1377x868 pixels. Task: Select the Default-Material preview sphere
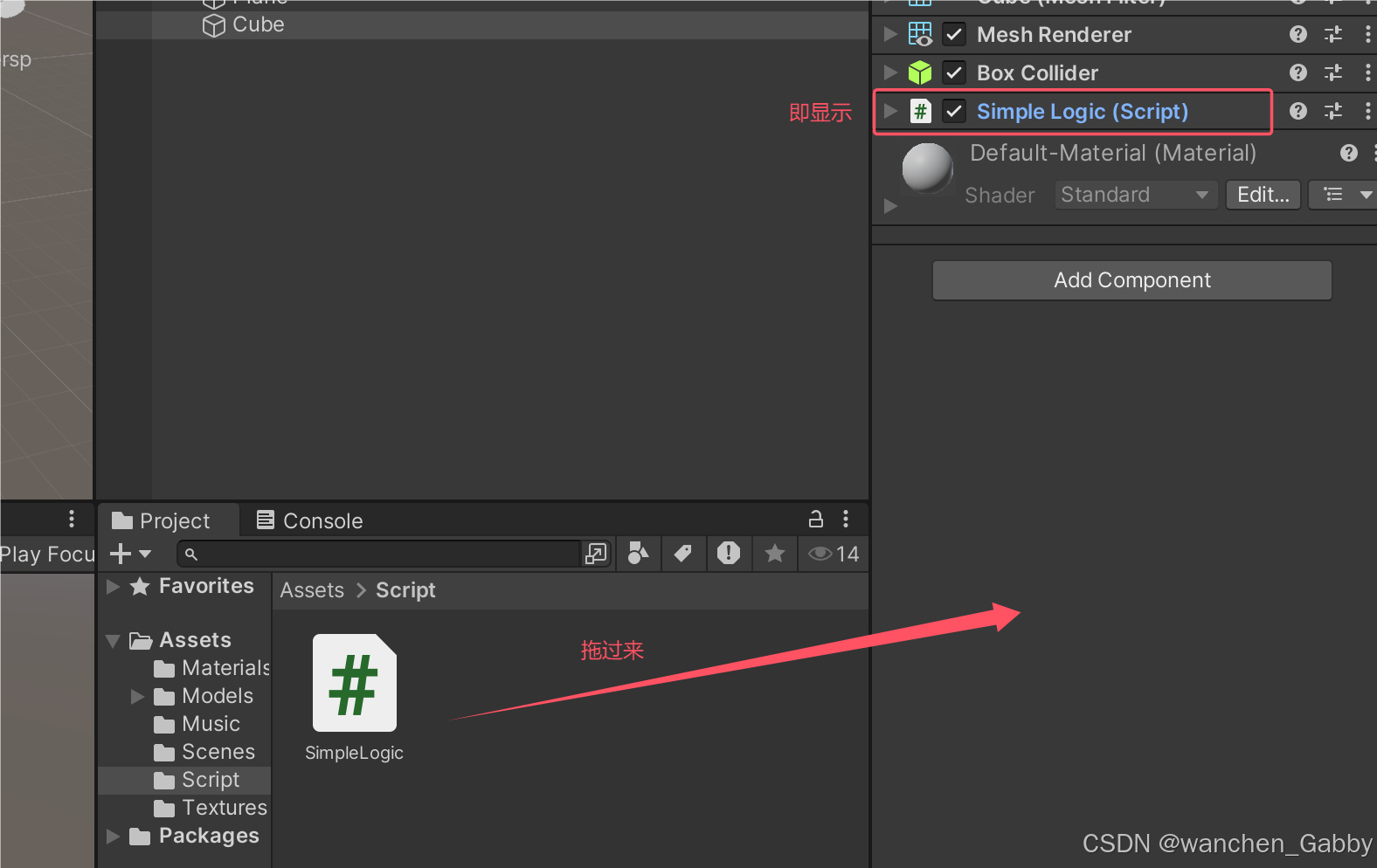[927, 167]
